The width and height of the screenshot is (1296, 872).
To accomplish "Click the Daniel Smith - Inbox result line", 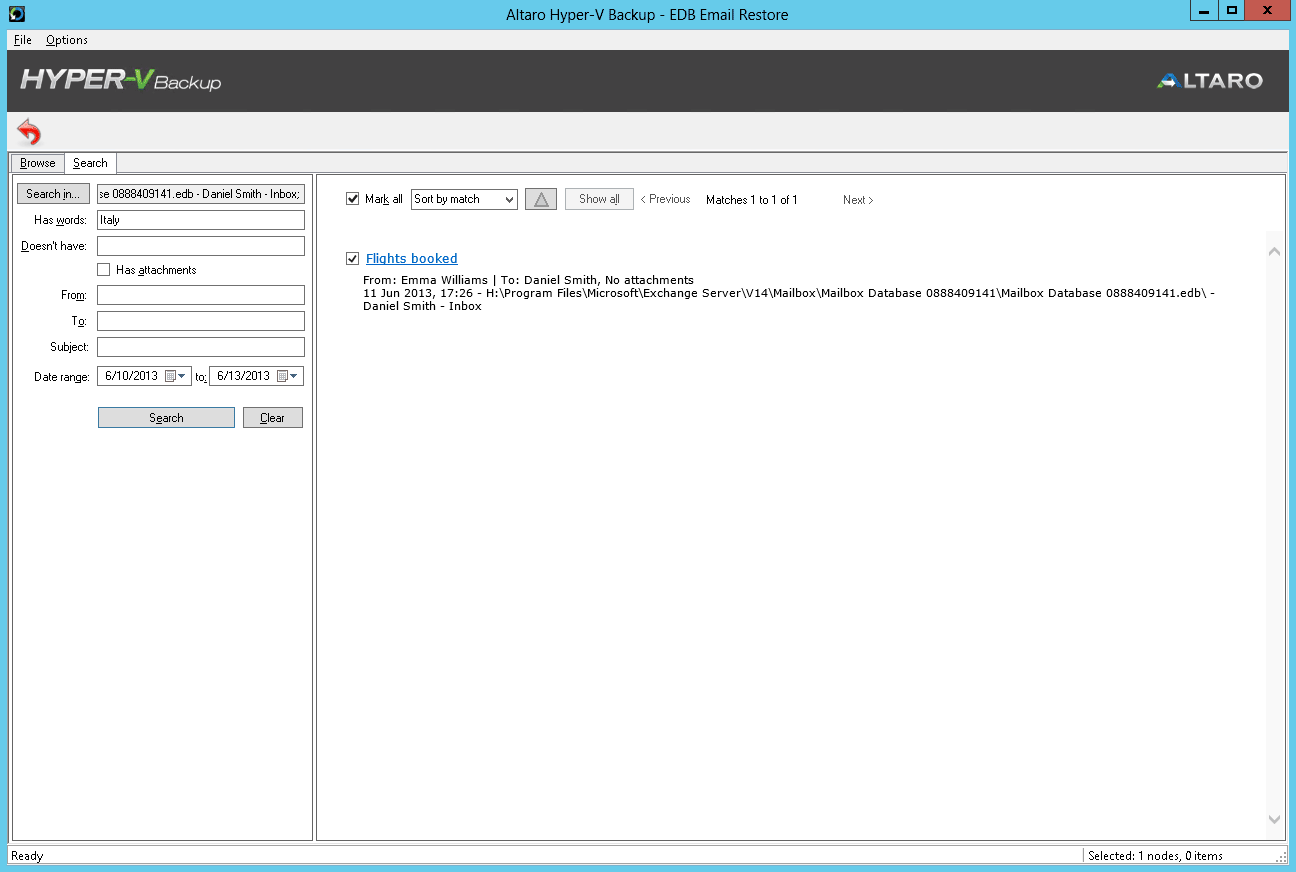I will tap(422, 306).
